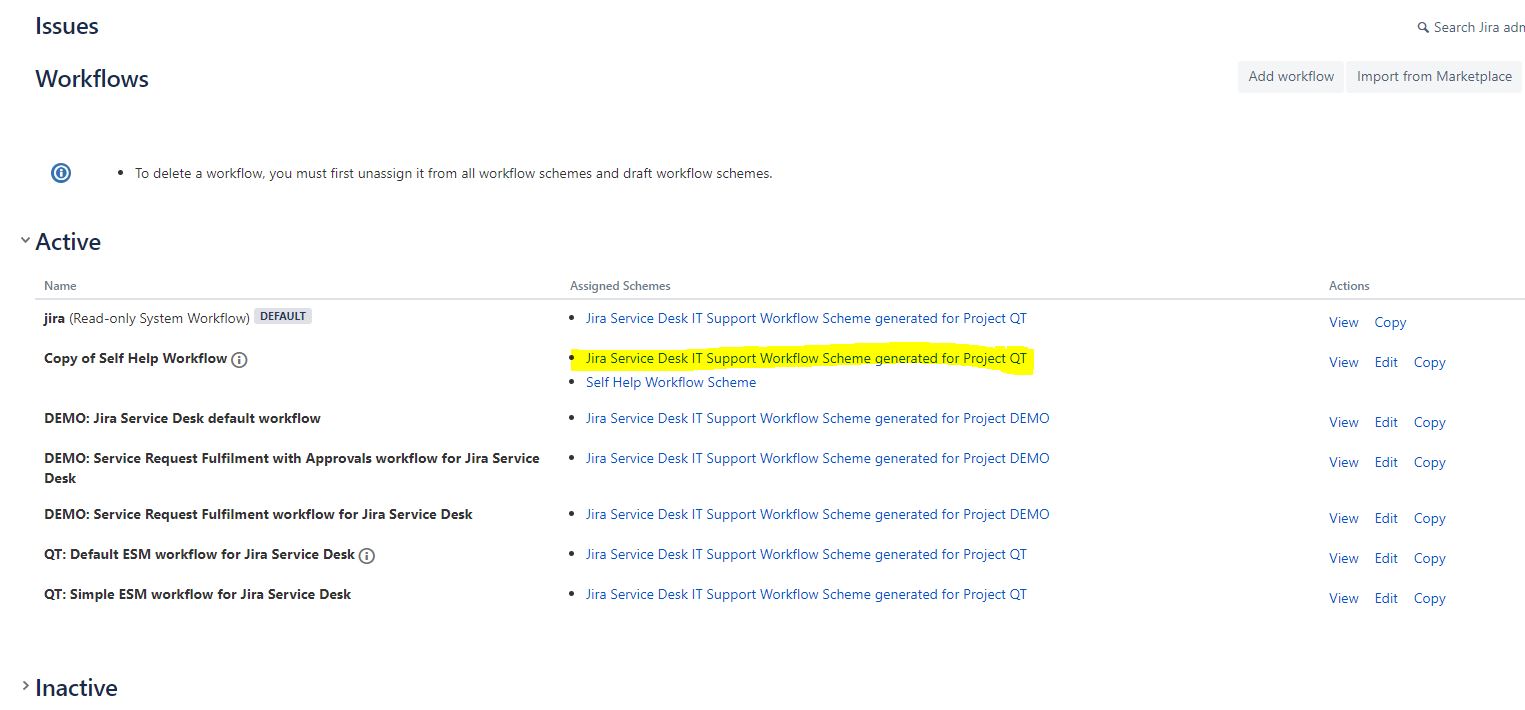Copy DEMO Fulfilment with Approvals workflow
This screenshot has width=1525, height=710.
(1430, 462)
